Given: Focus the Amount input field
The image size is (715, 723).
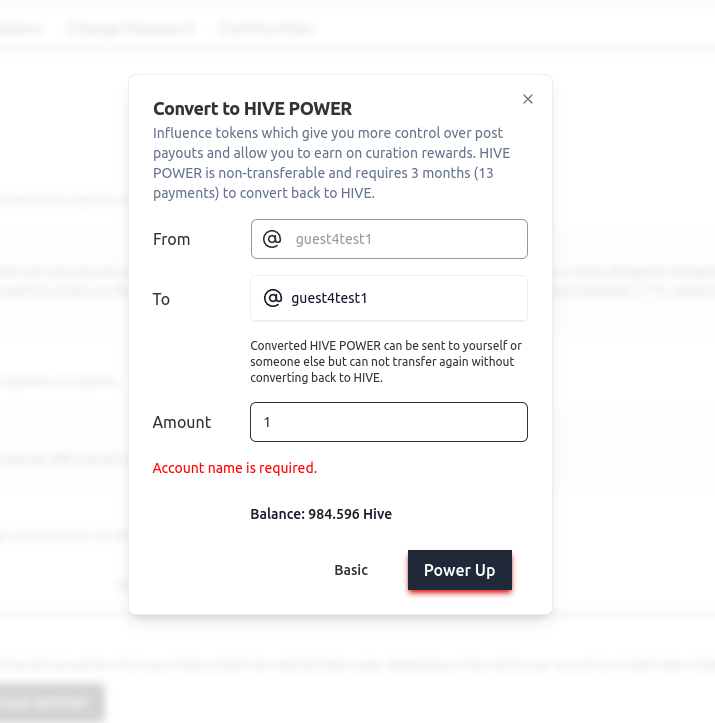Looking at the screenshot, I should [x=388, y=422].
